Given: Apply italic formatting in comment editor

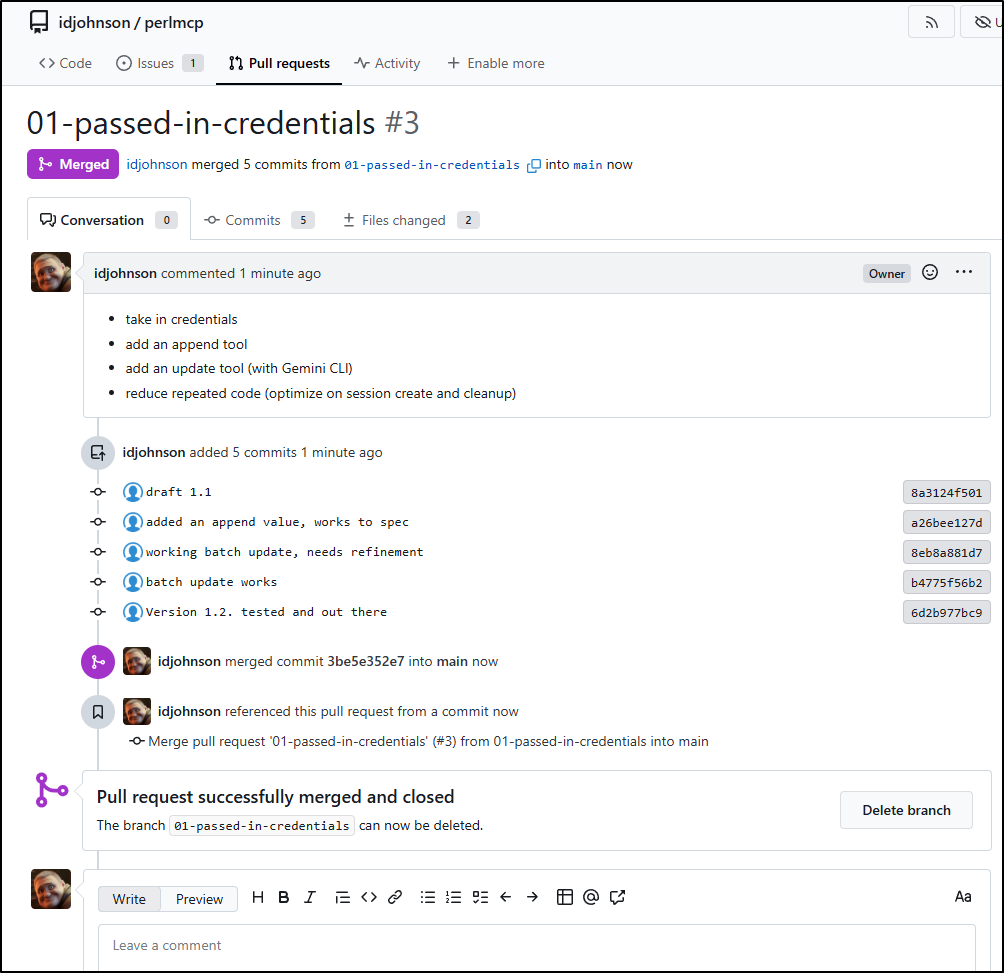Looking at the screenshot, I should coord(310,897).
